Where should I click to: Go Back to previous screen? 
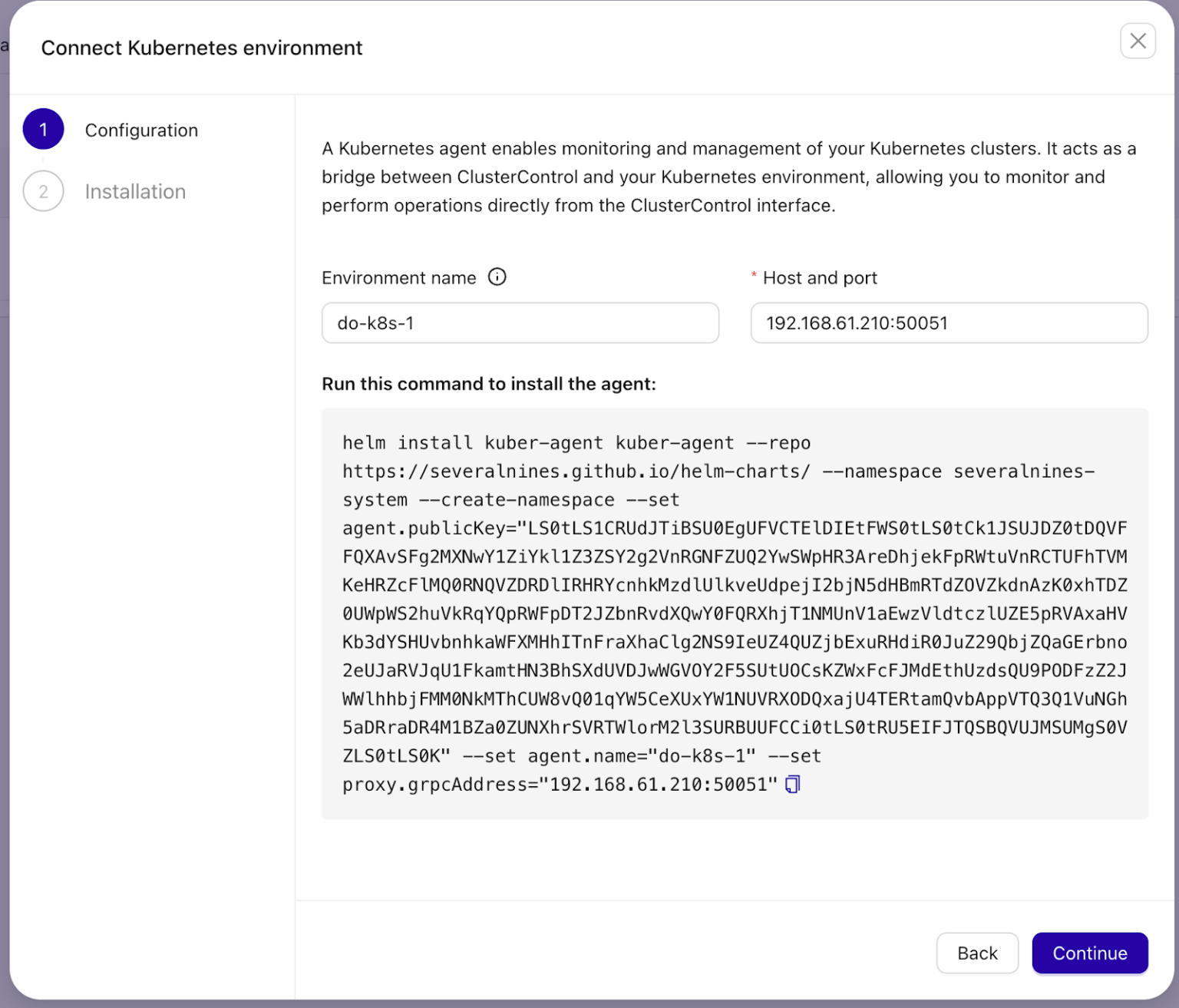977,953
